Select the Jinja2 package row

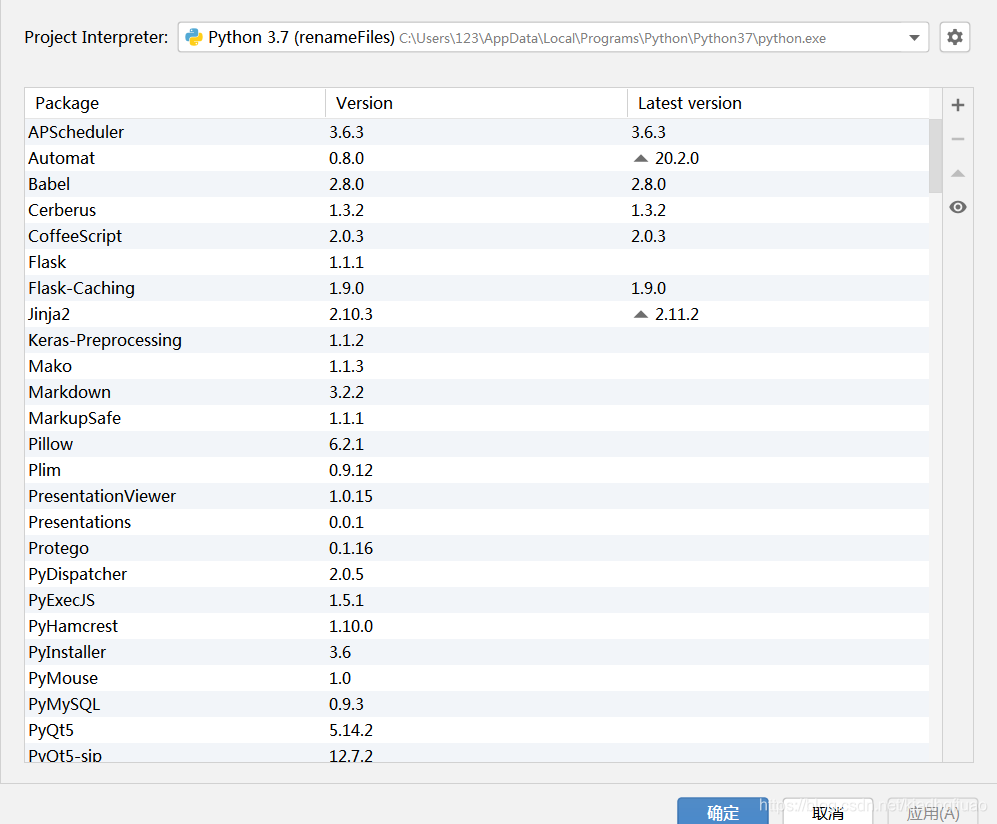point(477,315)
